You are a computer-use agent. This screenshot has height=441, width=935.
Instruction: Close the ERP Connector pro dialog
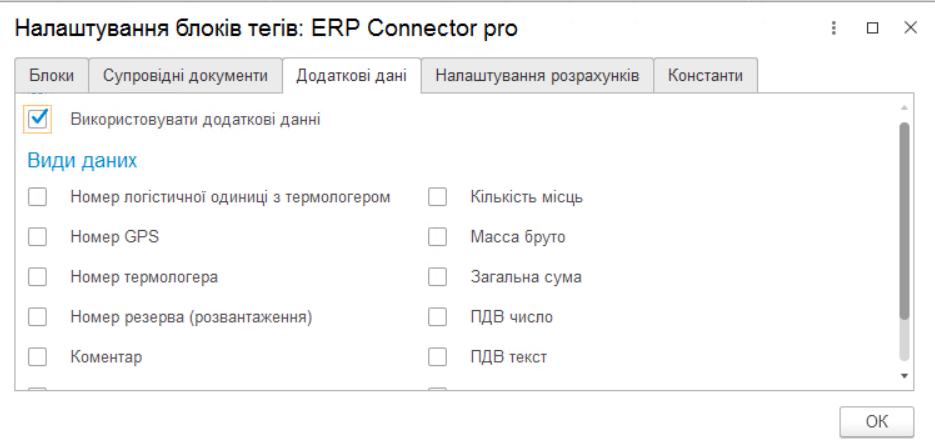pos(910,29)
